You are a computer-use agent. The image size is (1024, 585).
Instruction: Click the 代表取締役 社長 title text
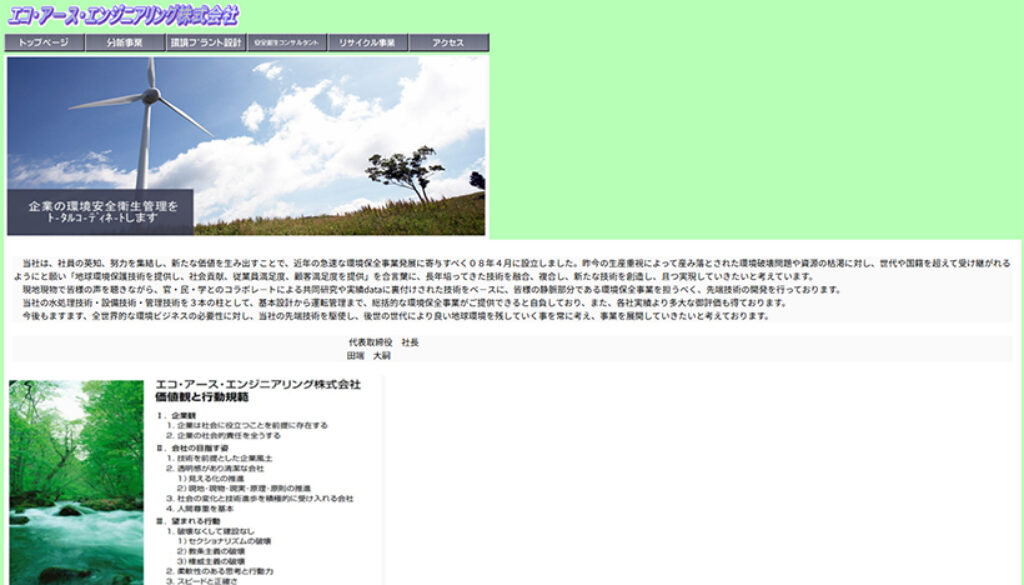click(x=383, y=342)
